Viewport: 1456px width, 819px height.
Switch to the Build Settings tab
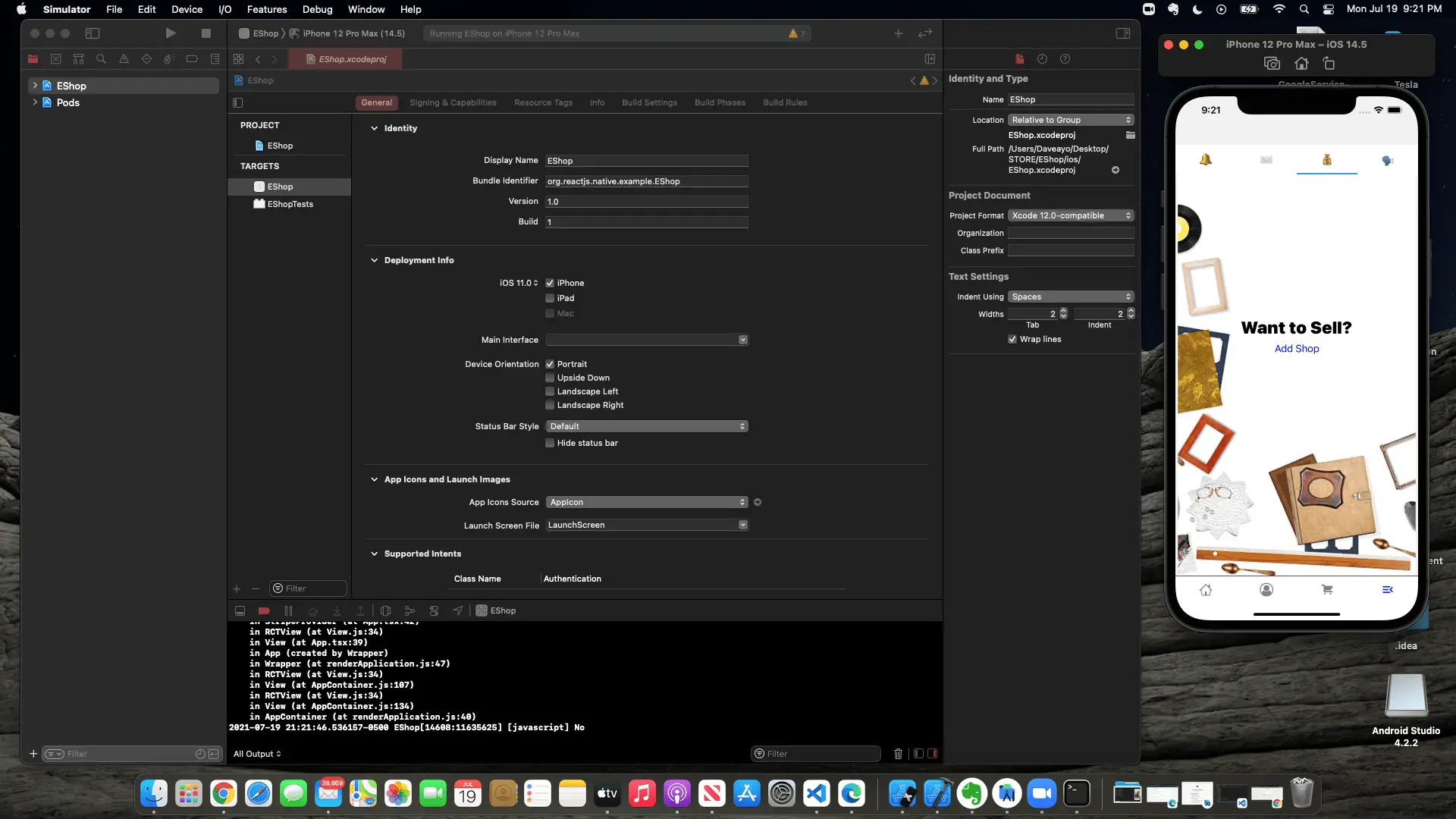[x=649, y=102]
